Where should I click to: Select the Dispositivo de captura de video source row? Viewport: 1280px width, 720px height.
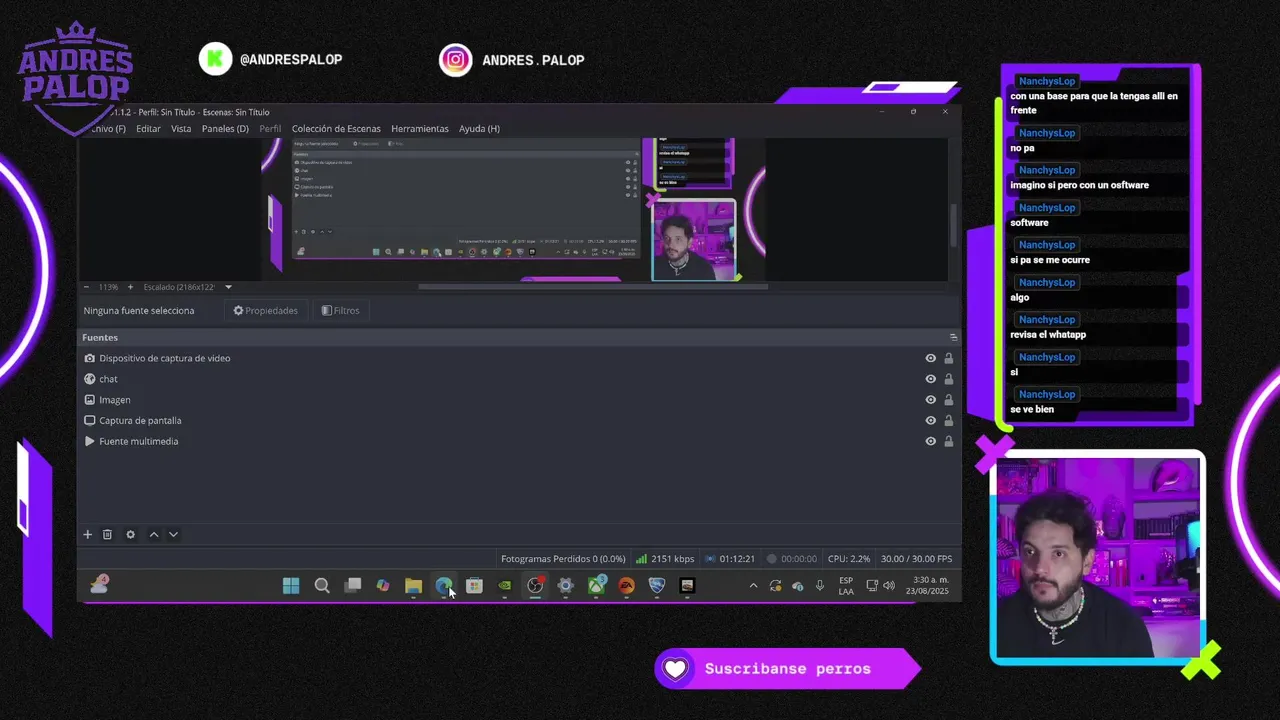click(x=519, y=358)
